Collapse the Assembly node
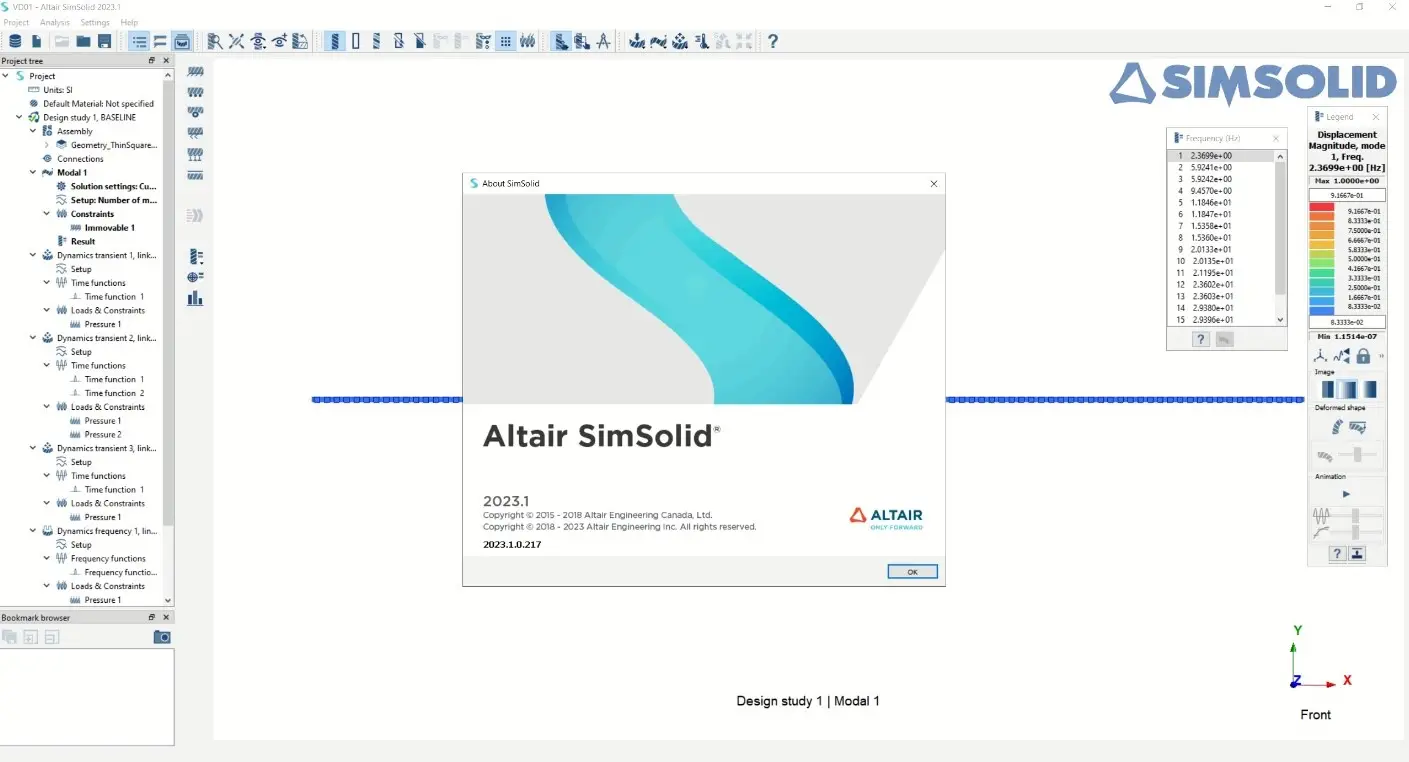This screenshot has height=762, width=1409. pos(33,131)
